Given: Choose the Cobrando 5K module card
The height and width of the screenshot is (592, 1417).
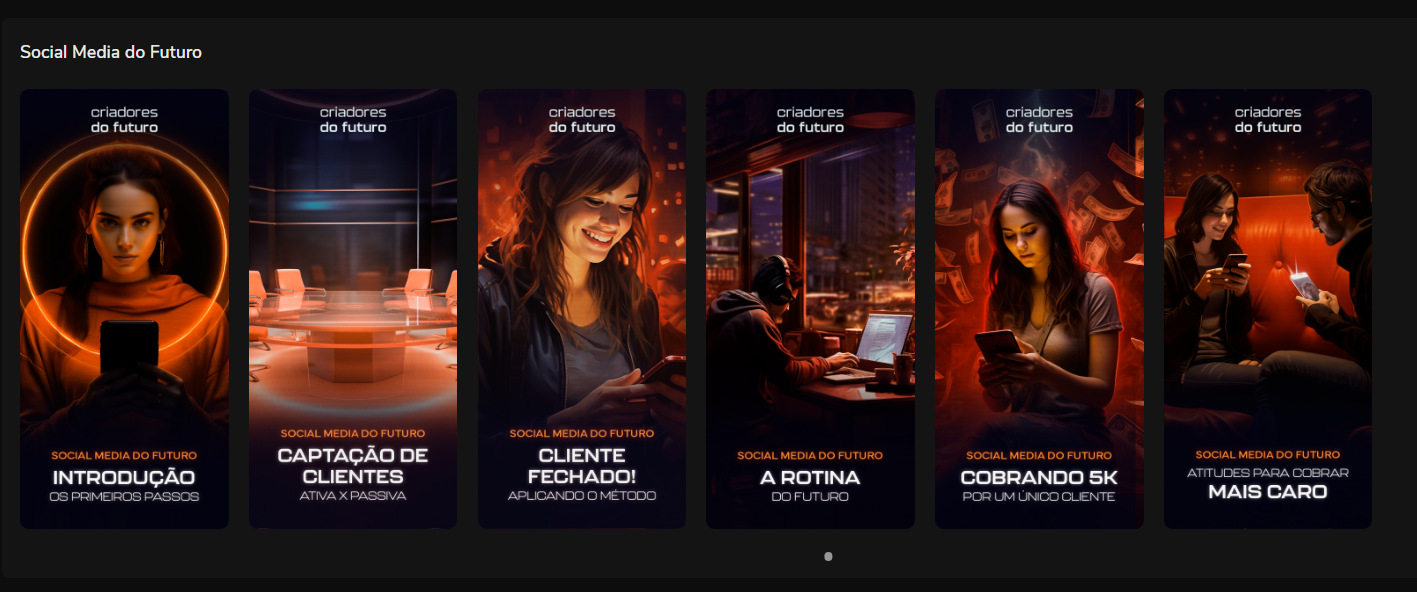Looking at the screenshot, I should pyautogui.click(x=1039, y=308).
